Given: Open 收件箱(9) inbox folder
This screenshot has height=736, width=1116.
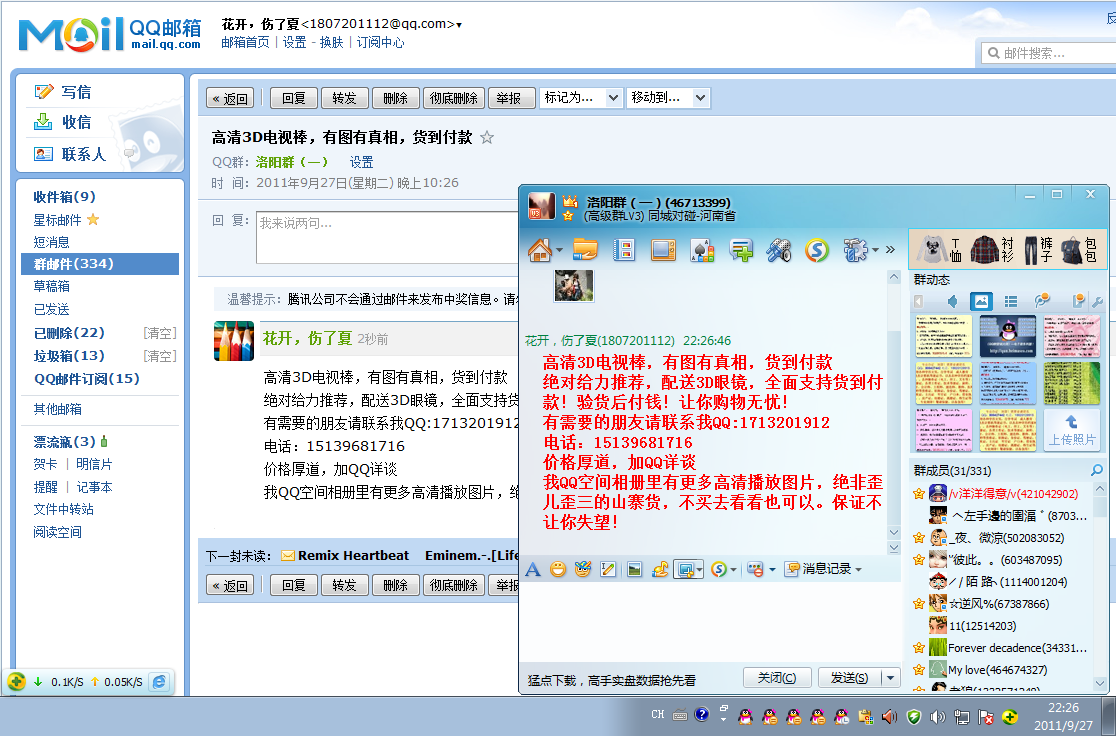Looking at the screenshot, I should point(64,196).
